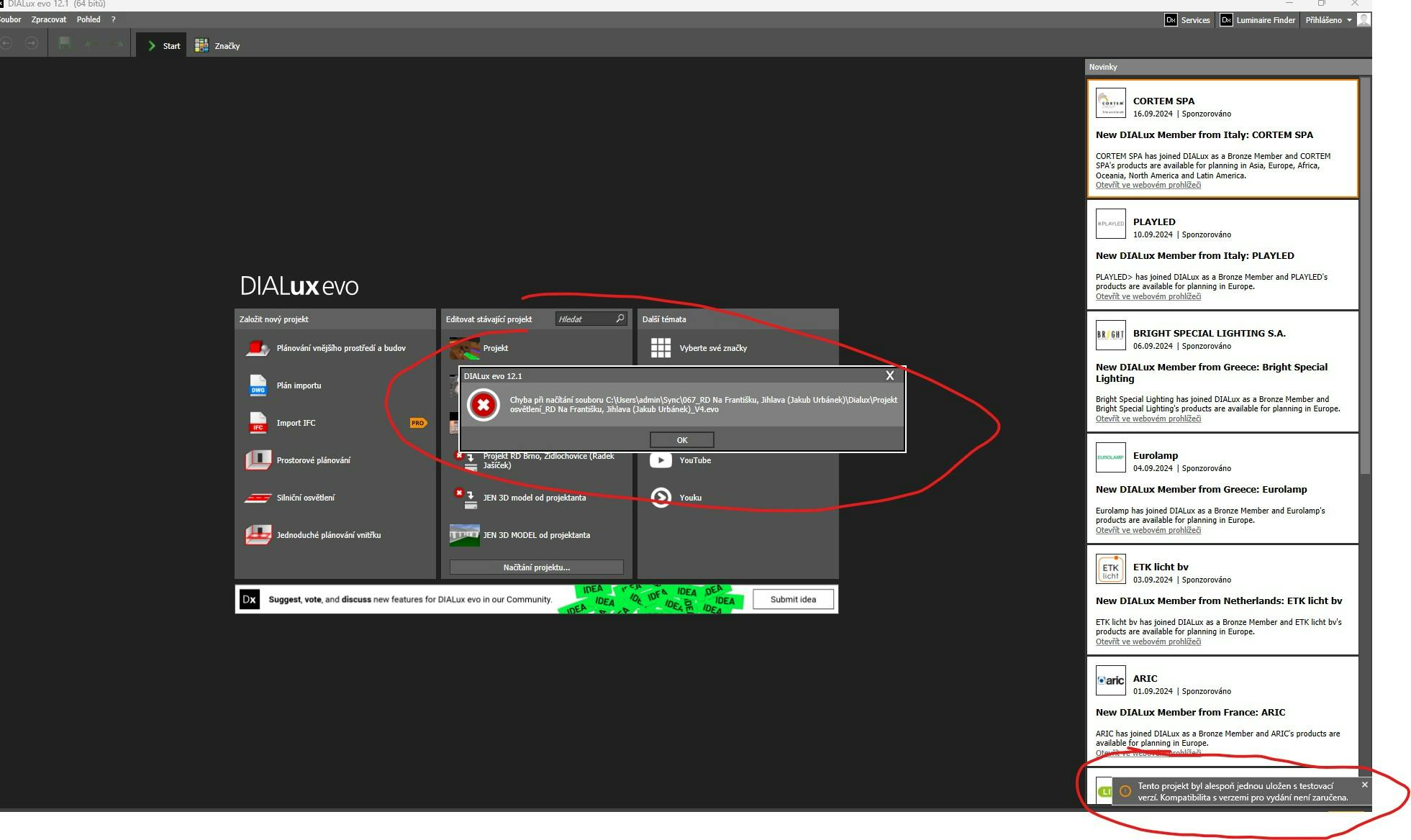This screenshot has height=840, width=1411.
Task: Click the Novinky panel scrollbar
Action: [x=1365, y=277]
